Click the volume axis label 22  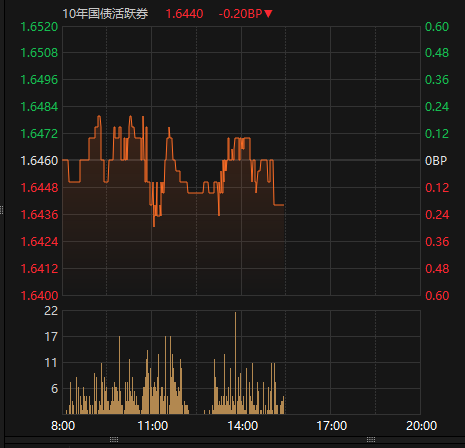(x=51, y=311)
